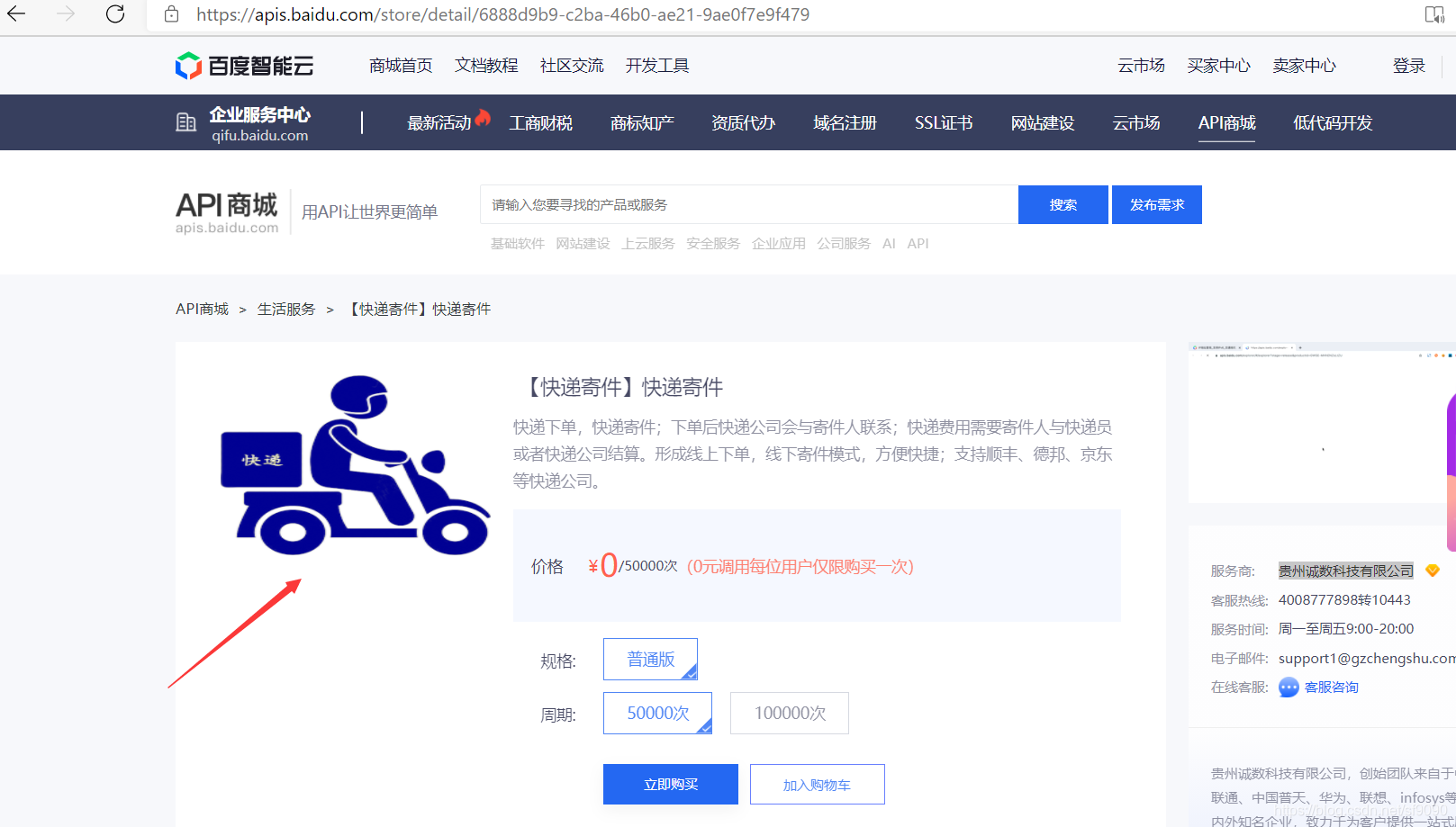
Task: Reload the page with refresh icon
Action: click(x=115, y=14)
